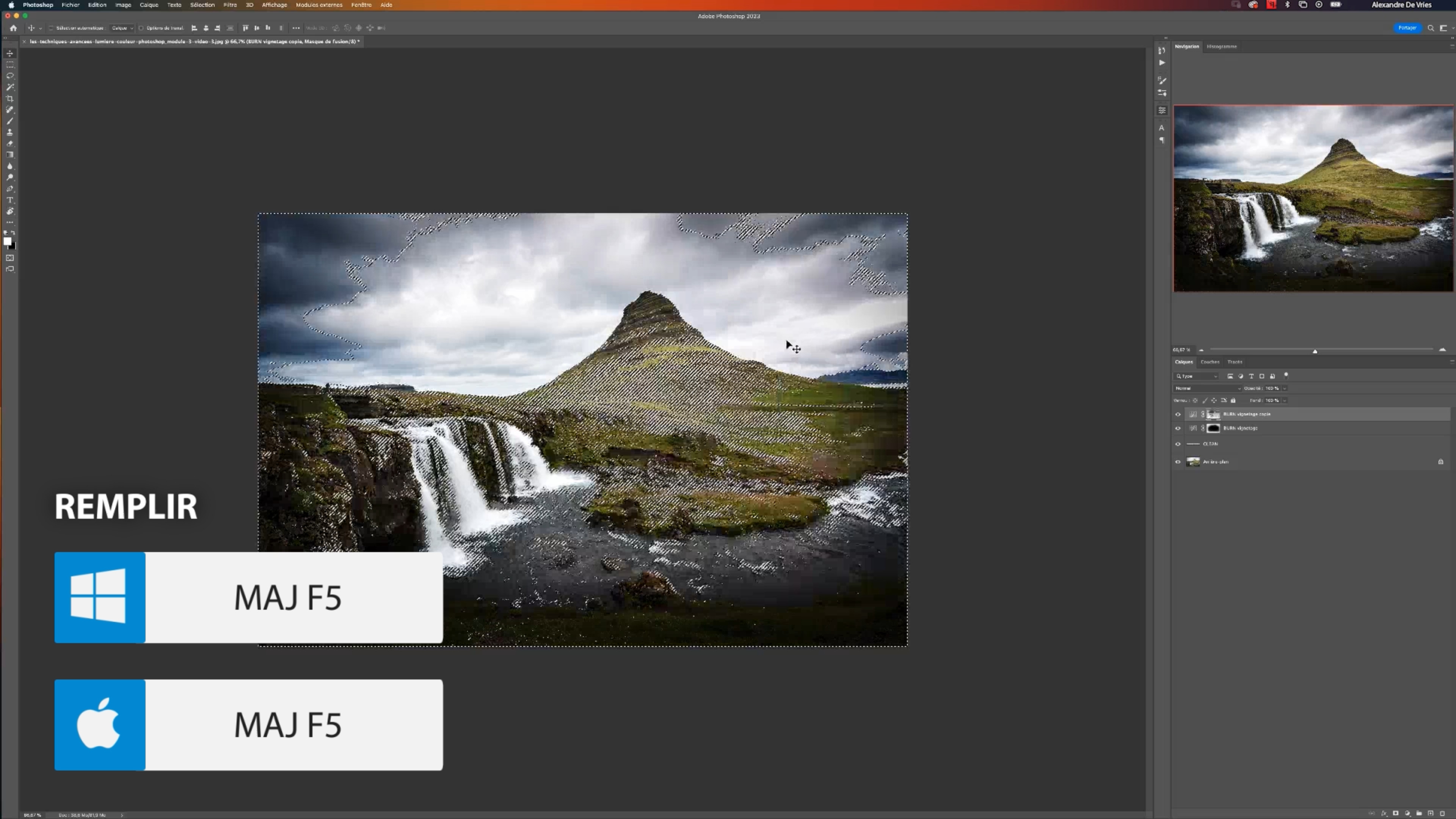This screenshot has height=819, width=1456.
Task: Click the Partager button
Action: tap(1407, 28)
